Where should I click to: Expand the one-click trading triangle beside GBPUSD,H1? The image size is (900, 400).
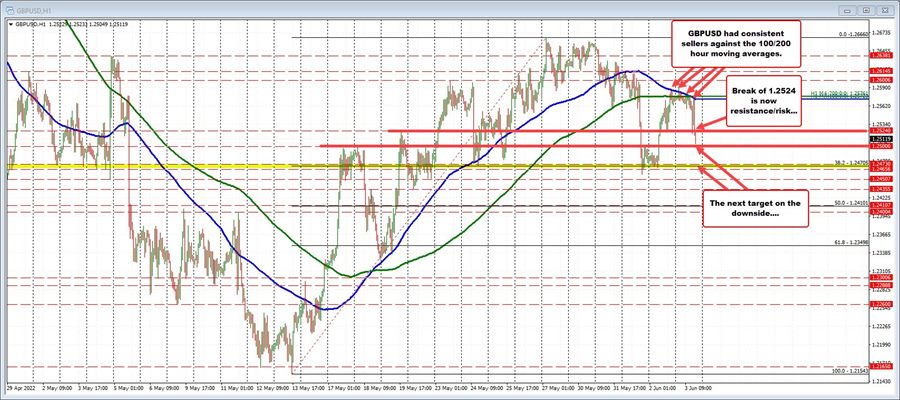click(9, 24)
